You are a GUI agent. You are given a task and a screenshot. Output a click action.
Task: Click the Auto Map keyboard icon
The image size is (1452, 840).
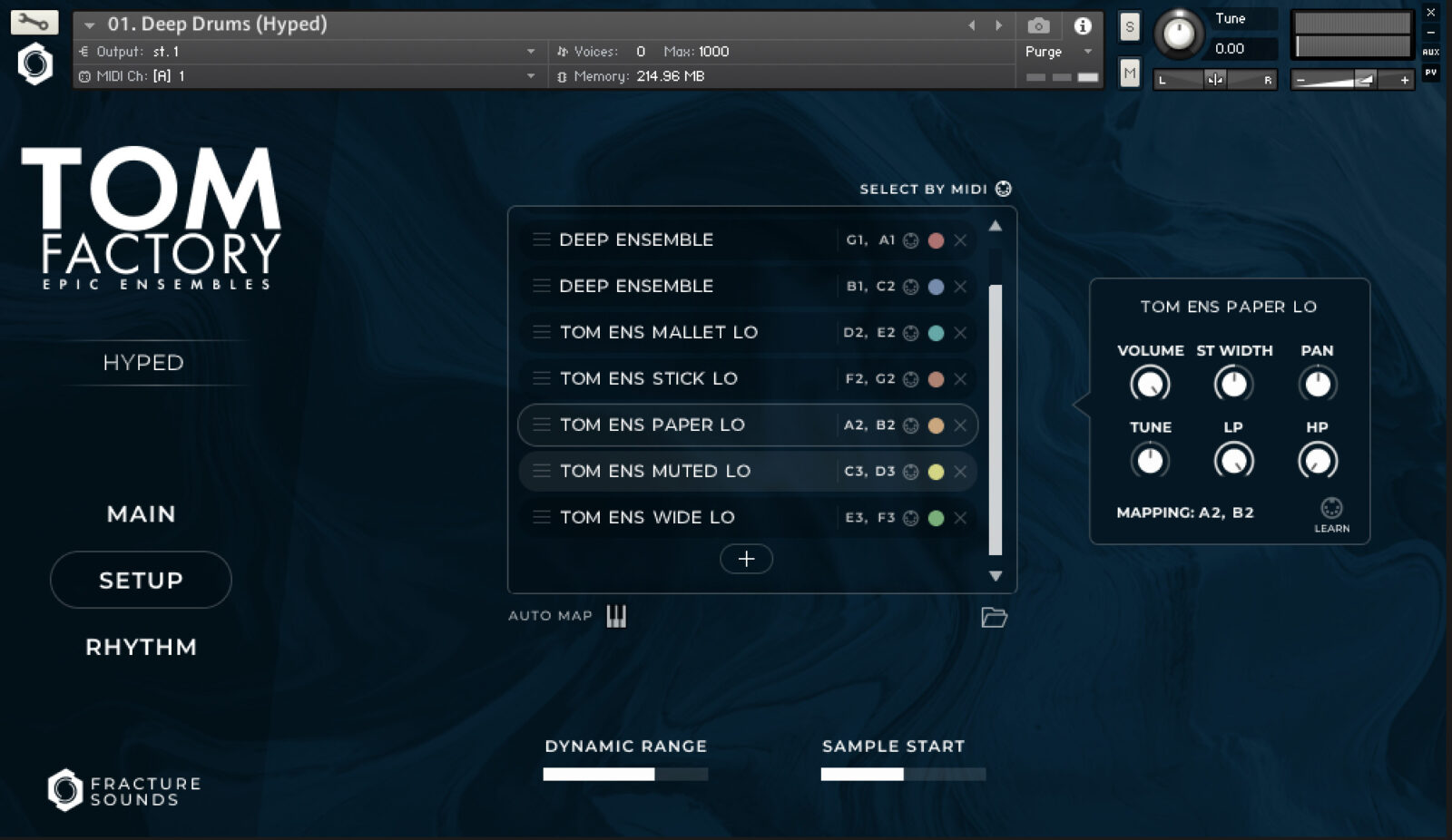[x=616, y=617]
